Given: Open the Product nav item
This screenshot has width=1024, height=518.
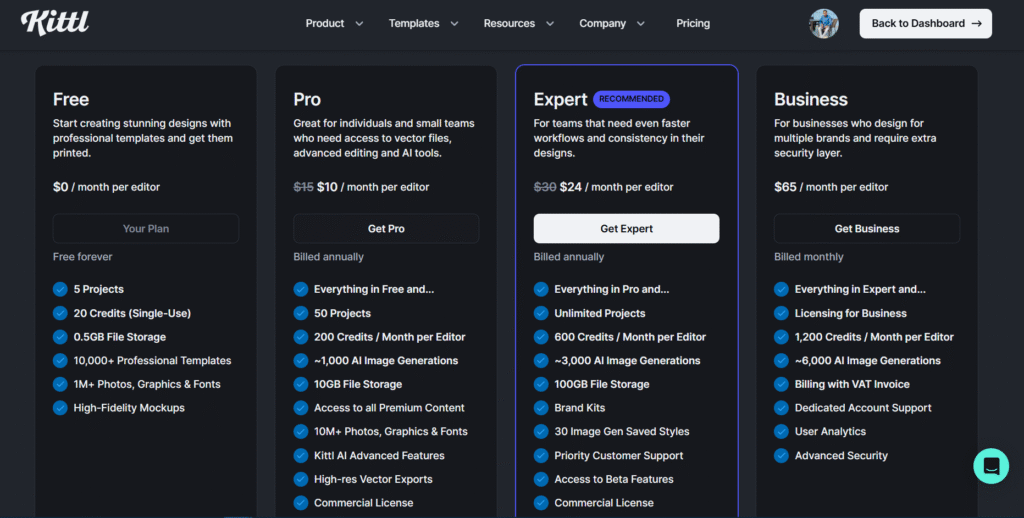Looking at the screenshot, I should pyautogui.click(x=325, y=24).
